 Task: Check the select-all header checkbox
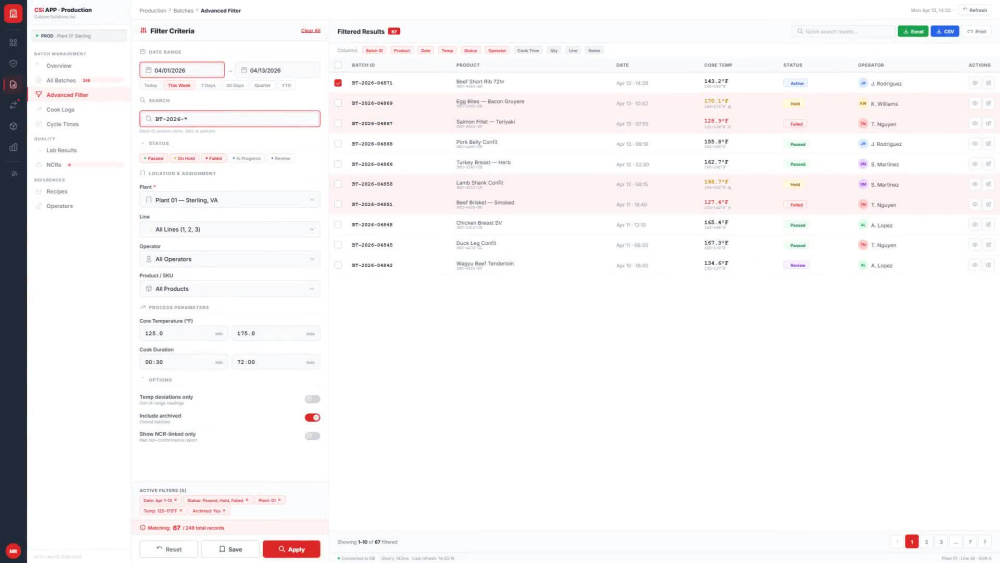pos(338,65)
